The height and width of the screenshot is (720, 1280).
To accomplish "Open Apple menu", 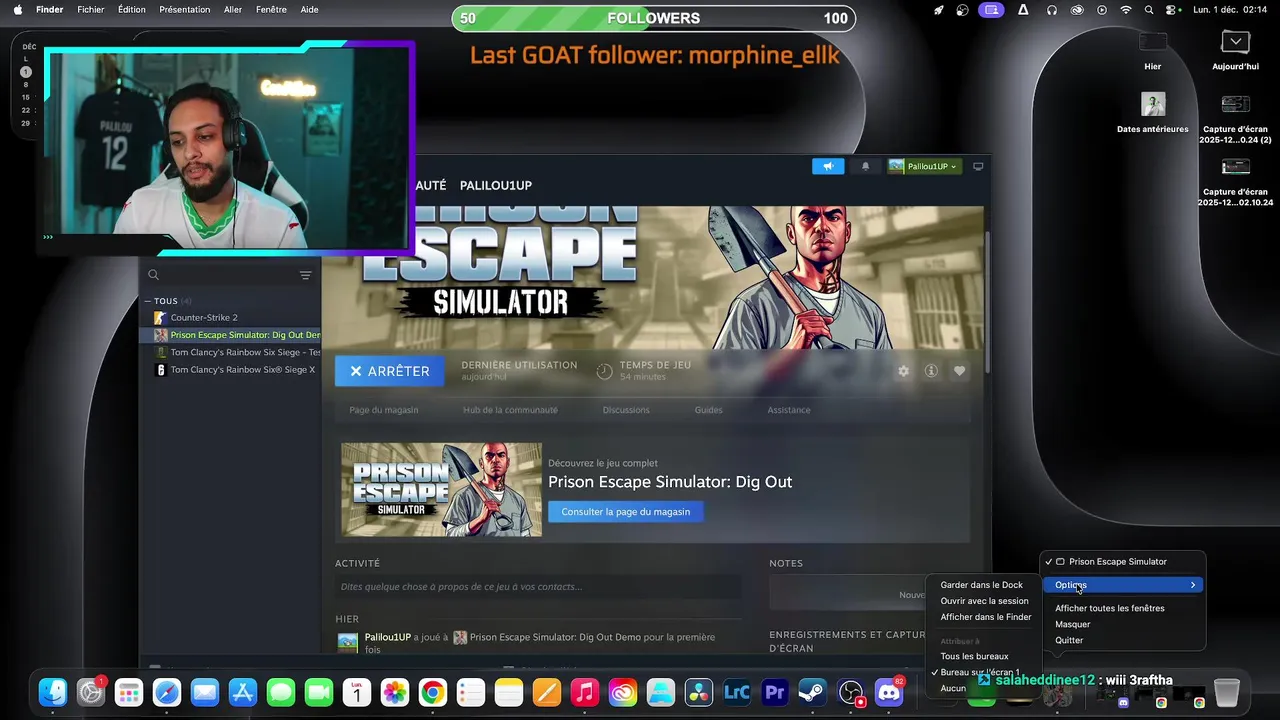I will [17, 10].
